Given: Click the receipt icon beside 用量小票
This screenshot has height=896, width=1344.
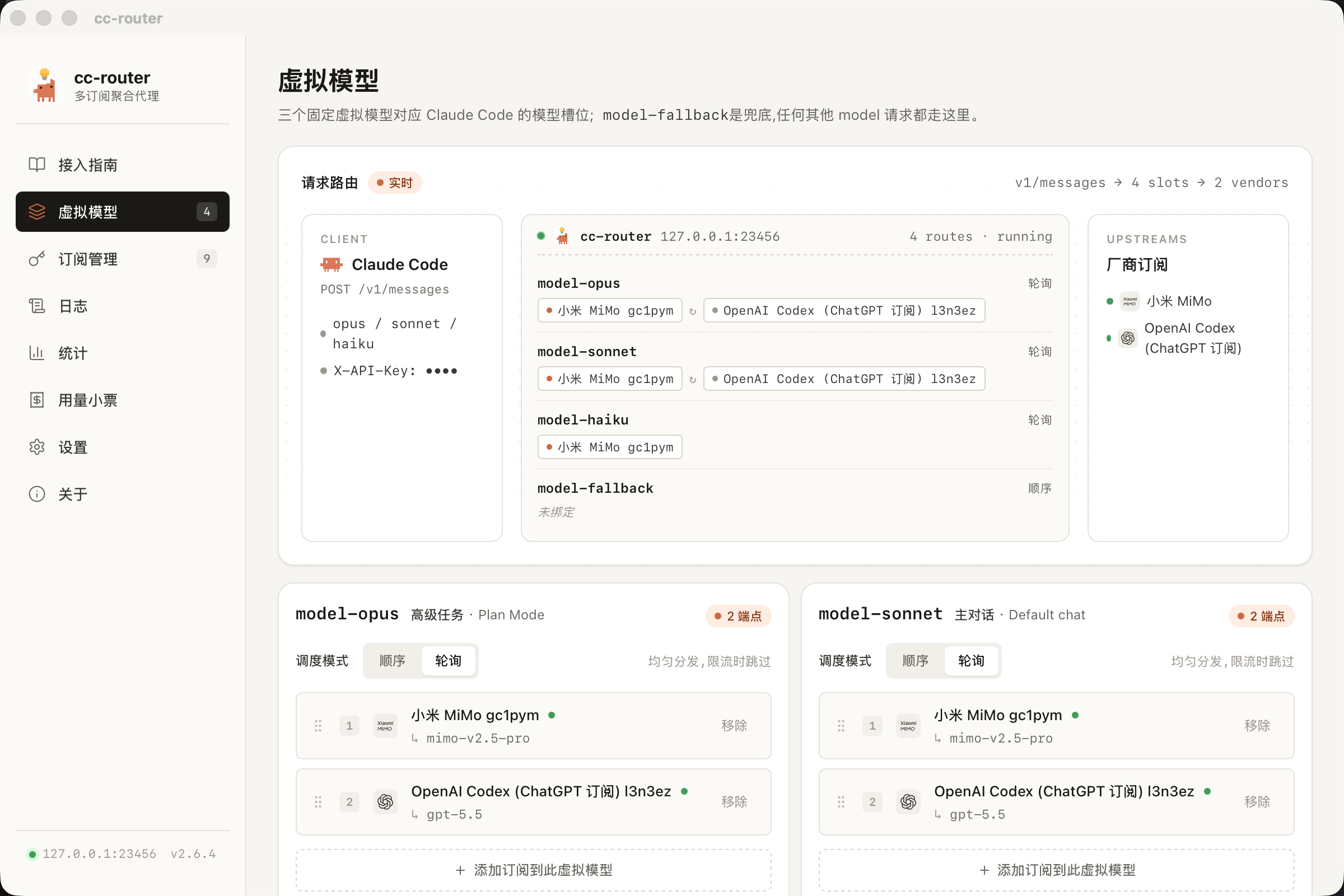Looking at the screenshot, I should point(37,400).
